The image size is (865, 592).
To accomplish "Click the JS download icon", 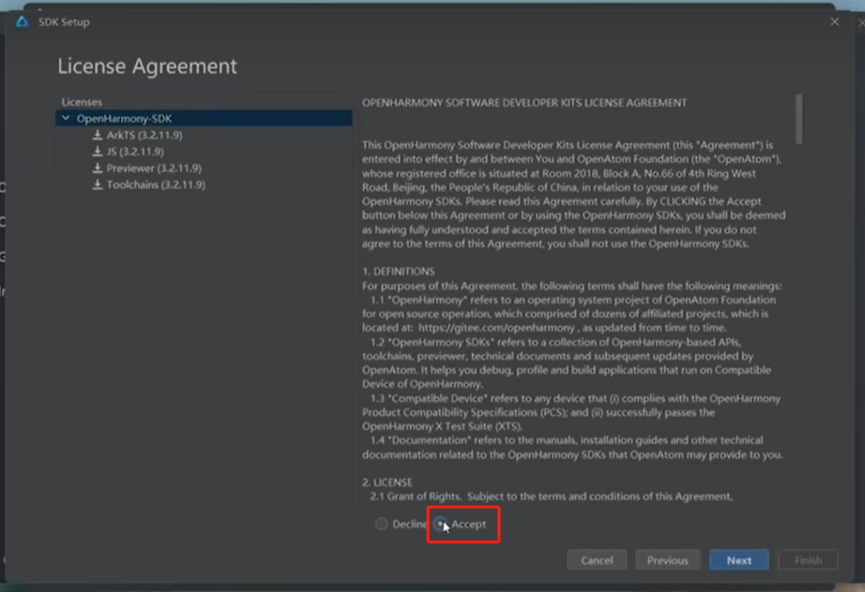I will 98,151.
